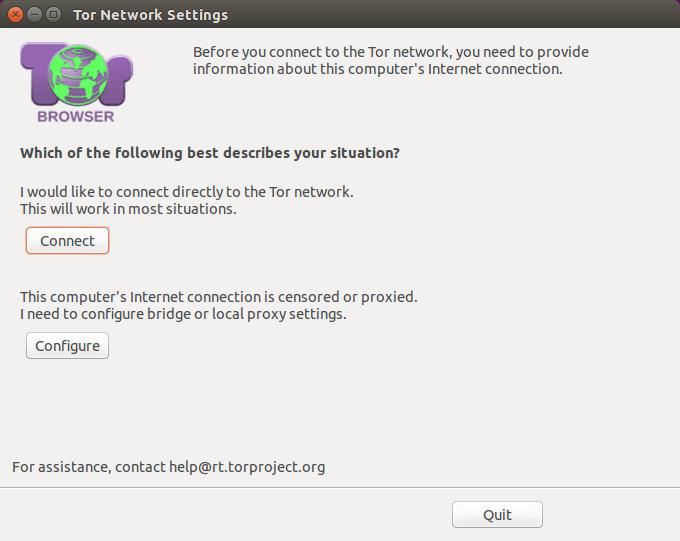Click the purple letter r of the Tor logo
Viewport: 680px width, 541px height.
[x=116, y=80]
